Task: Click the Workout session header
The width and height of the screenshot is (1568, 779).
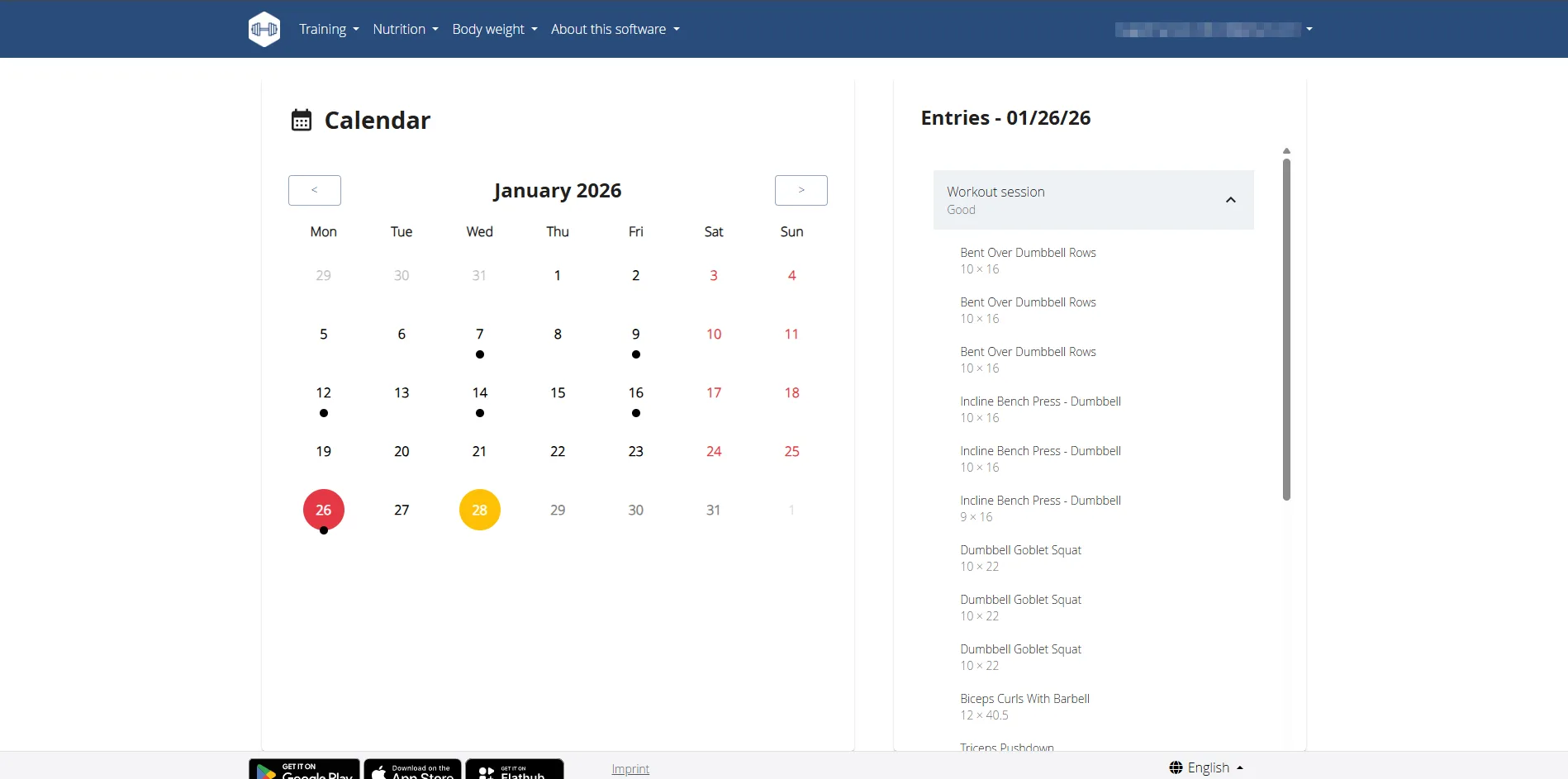Action: coord(1094,200)
